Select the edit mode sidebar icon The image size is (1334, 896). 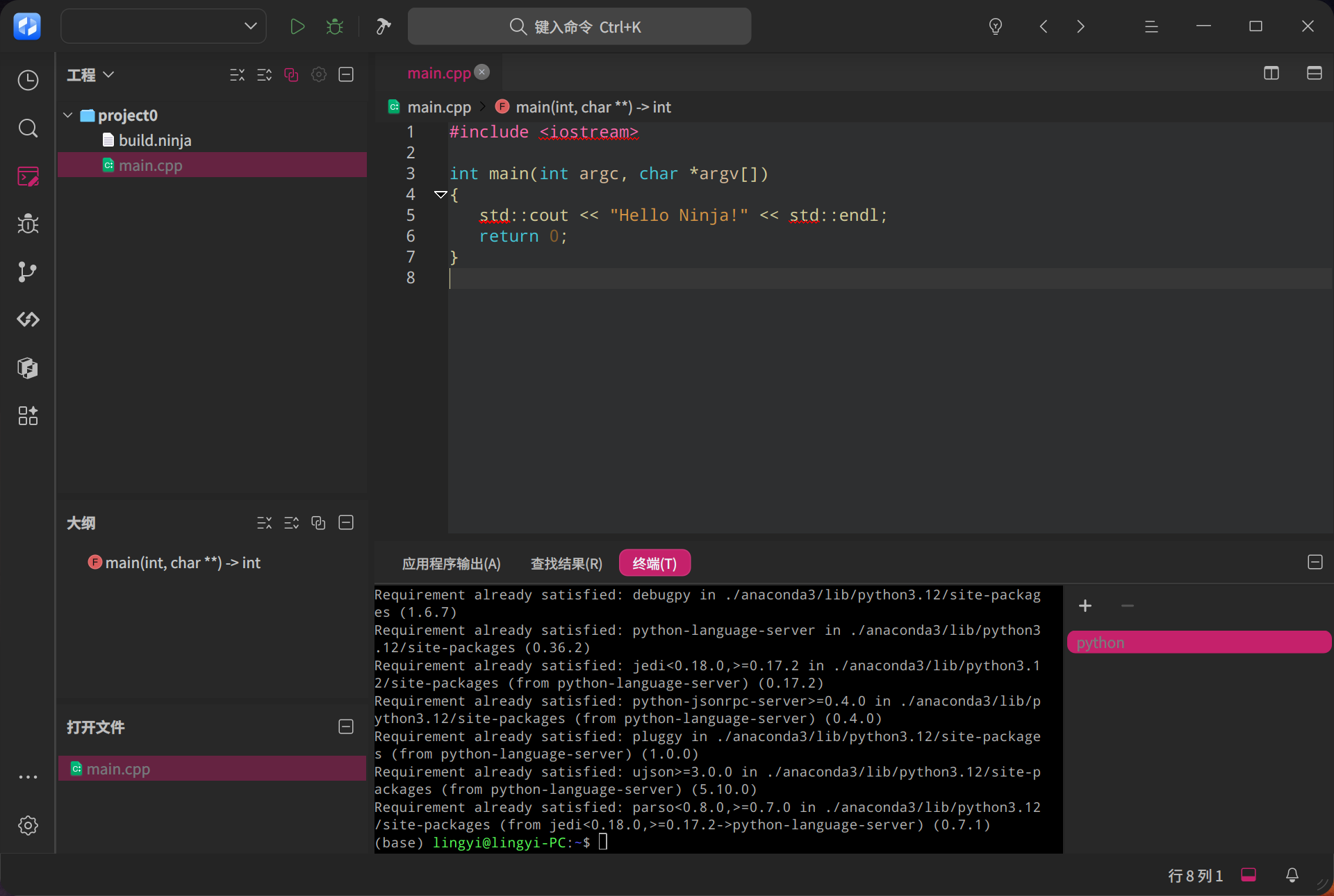(x=28, y=176)
